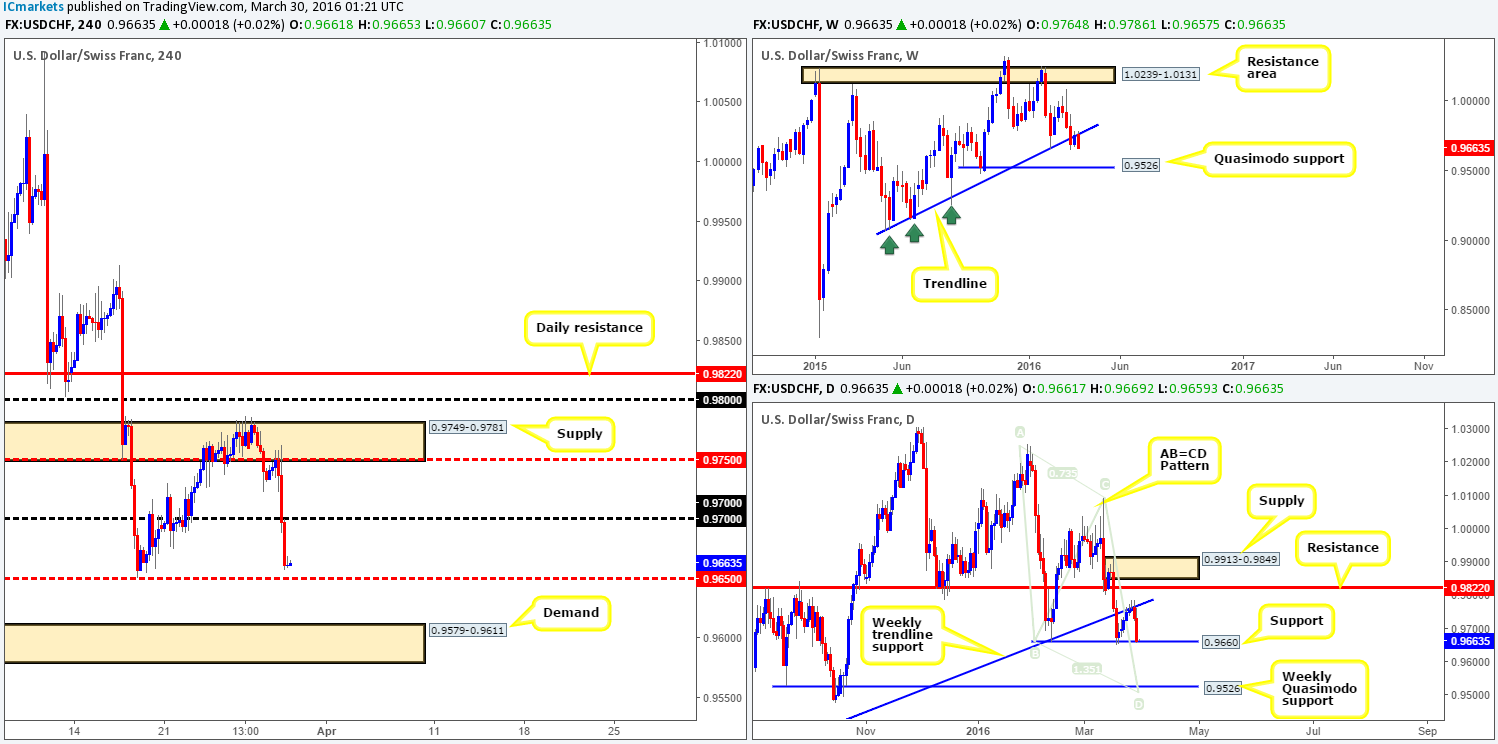This screenshot has width=1498, height=744.
Task: Select the FX:USDCHF, 240 symbol title
Action: point(54,23)
